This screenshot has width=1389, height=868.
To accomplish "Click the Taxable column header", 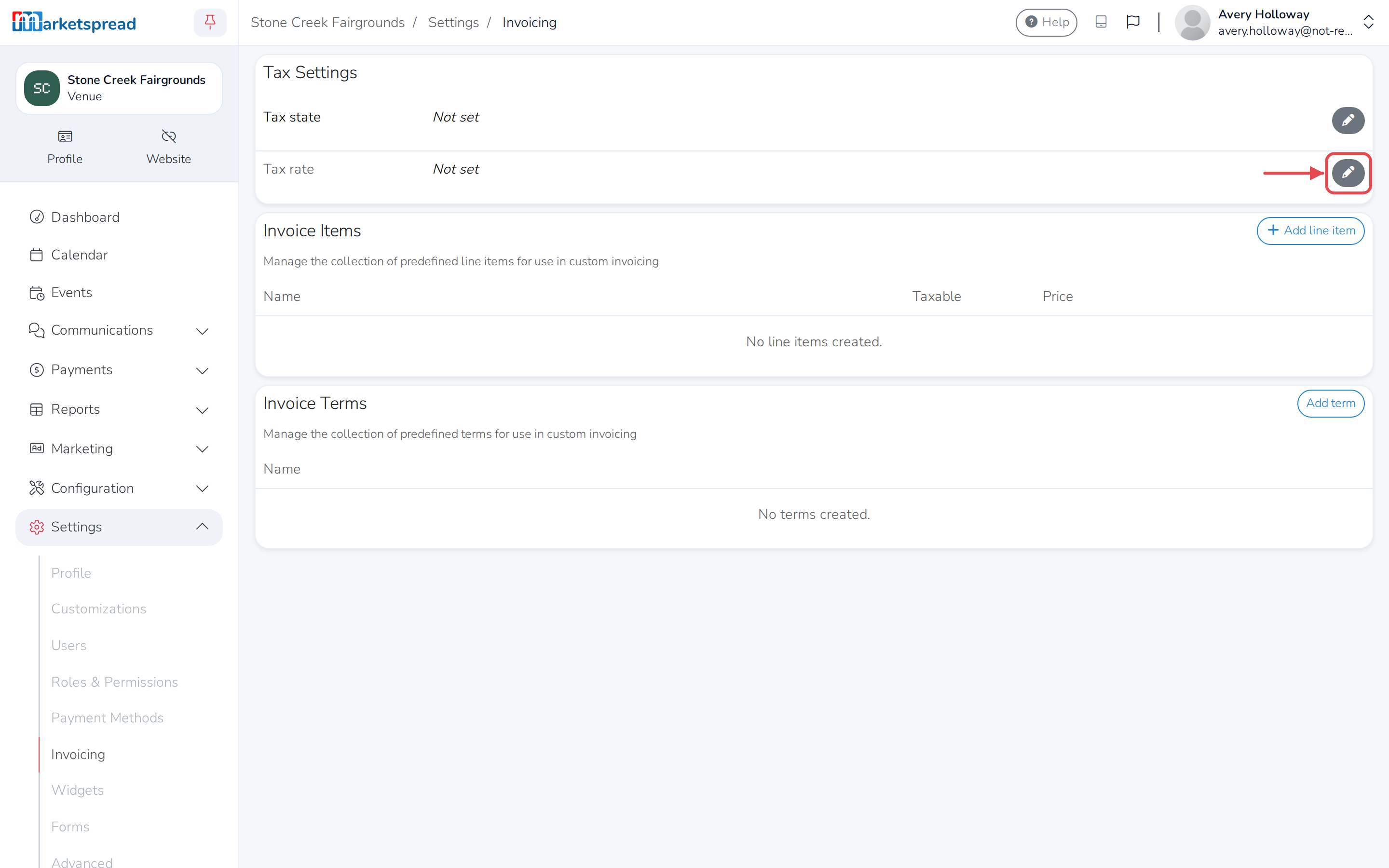I will pyautogui.click(x=937, y=296).
